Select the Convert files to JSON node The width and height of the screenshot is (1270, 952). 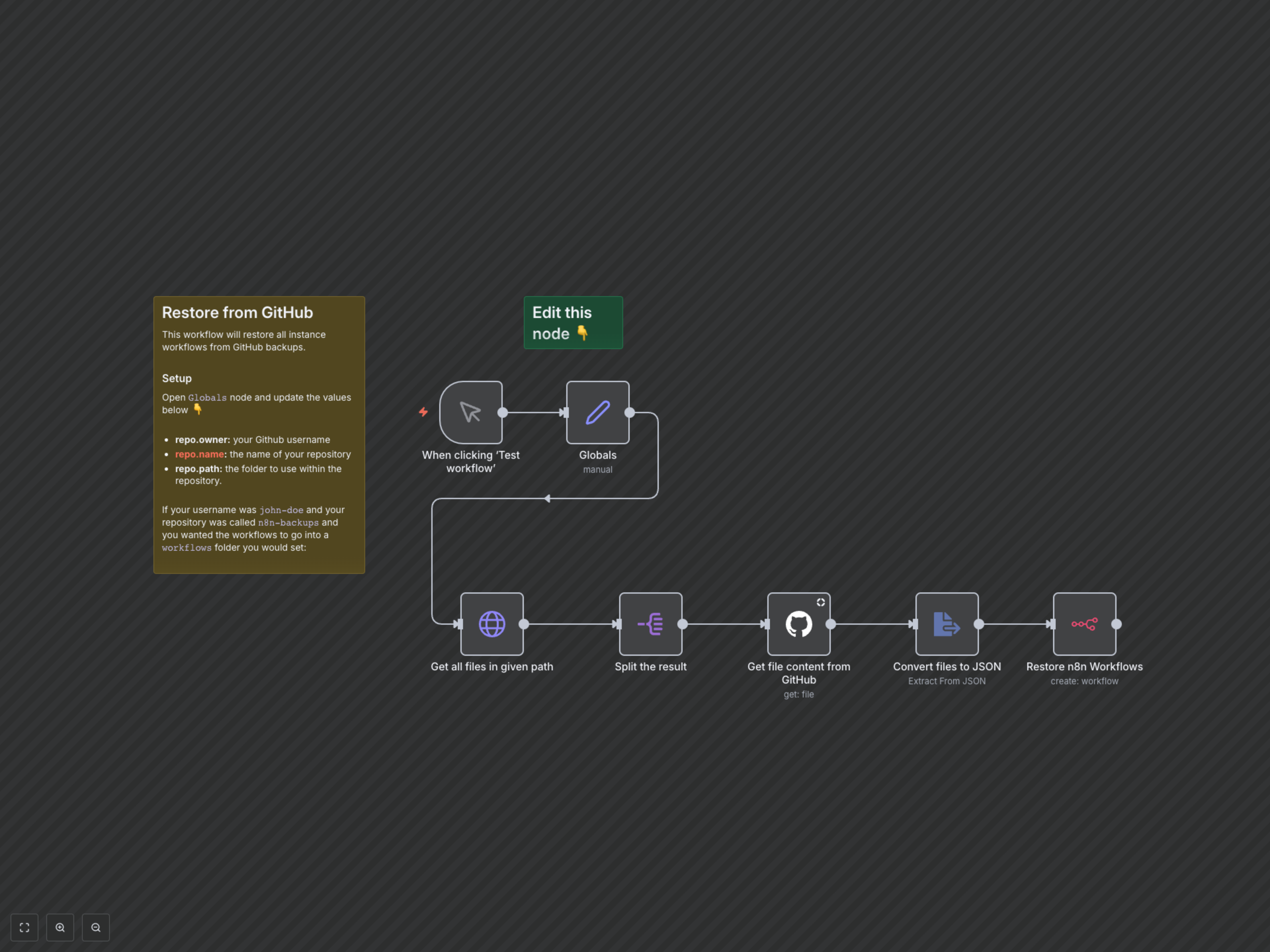946,624
